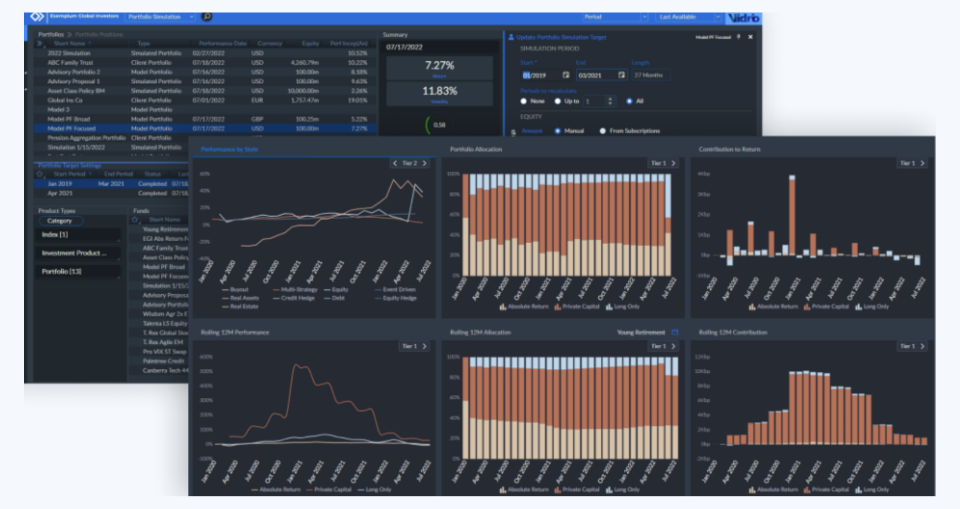Click the End date input field
Screen dimensions: 960x509
(x=601, y=75)
